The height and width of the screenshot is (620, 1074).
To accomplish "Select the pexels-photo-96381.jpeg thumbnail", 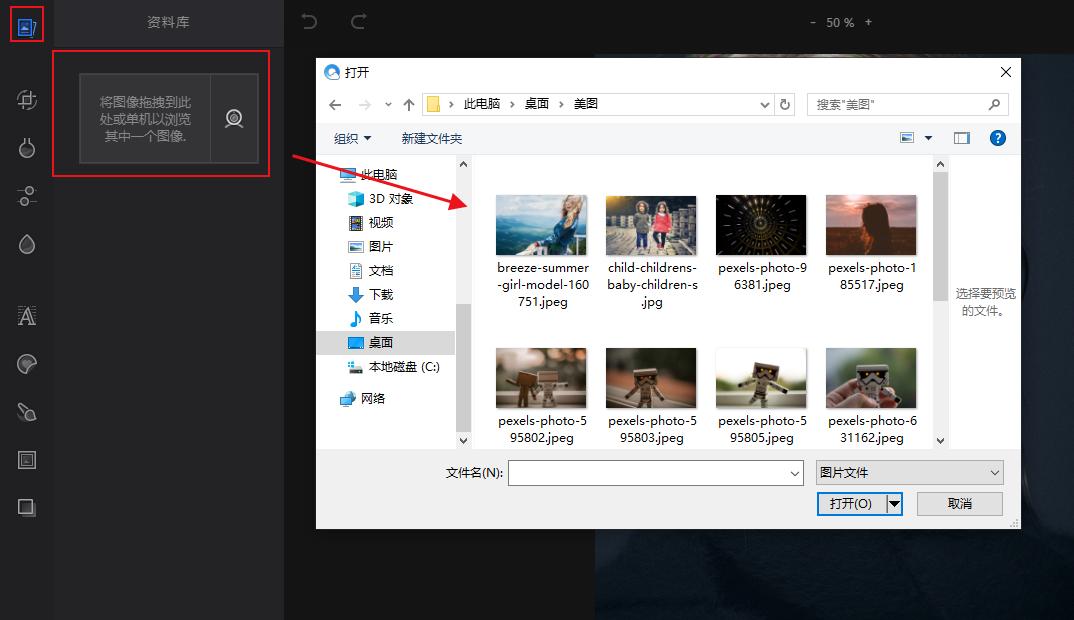I will 761,224.
